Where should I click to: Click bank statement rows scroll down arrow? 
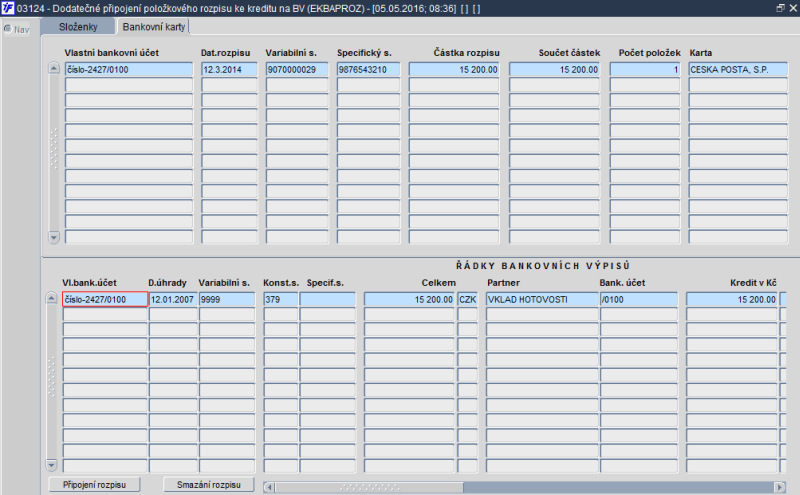pos(51,465)
